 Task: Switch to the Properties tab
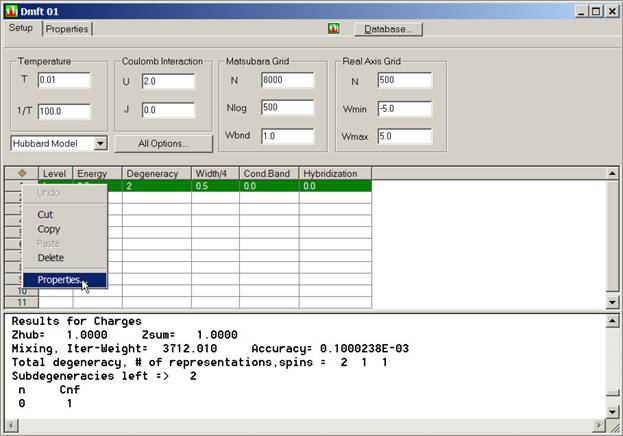coord(67,29)
